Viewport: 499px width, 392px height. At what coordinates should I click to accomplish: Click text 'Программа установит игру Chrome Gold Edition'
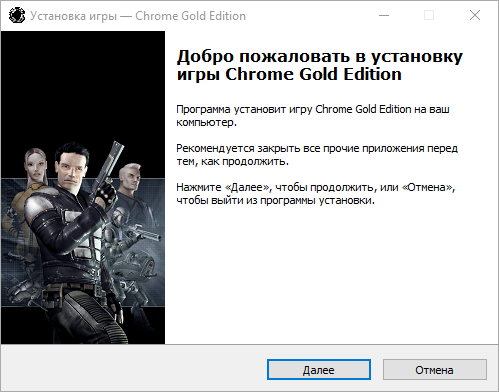pos(294,109)
